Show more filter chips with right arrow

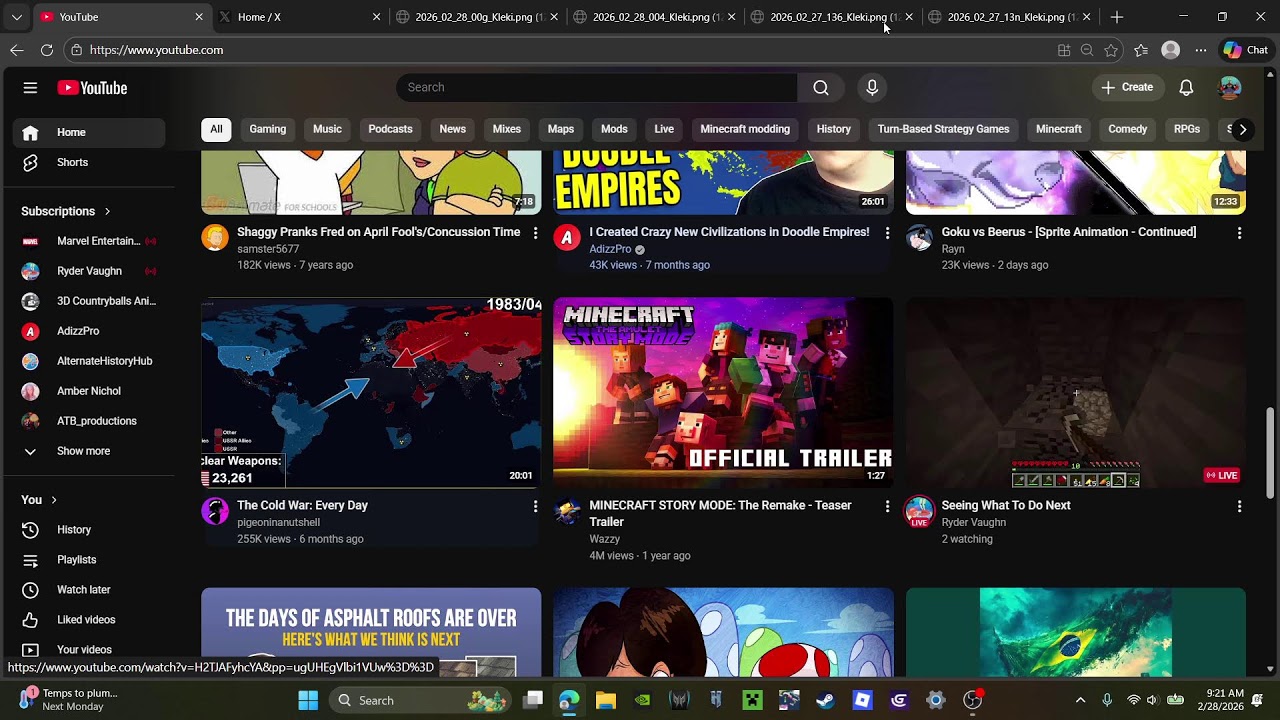coord(1242,129)
